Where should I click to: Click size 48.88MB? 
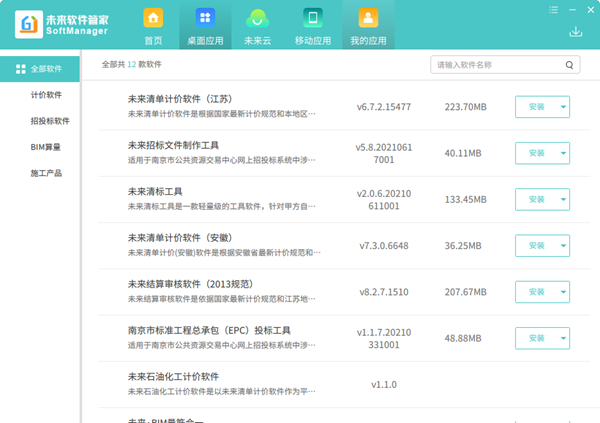point(463,338)
